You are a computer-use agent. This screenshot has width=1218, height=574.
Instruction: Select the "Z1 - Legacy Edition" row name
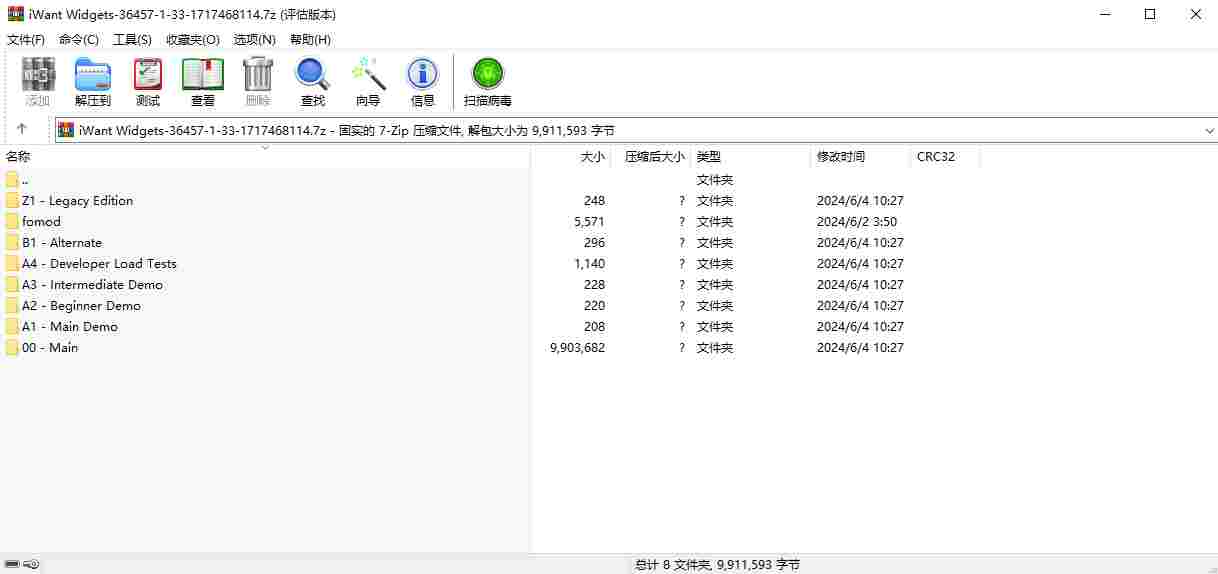pos(77,201)
